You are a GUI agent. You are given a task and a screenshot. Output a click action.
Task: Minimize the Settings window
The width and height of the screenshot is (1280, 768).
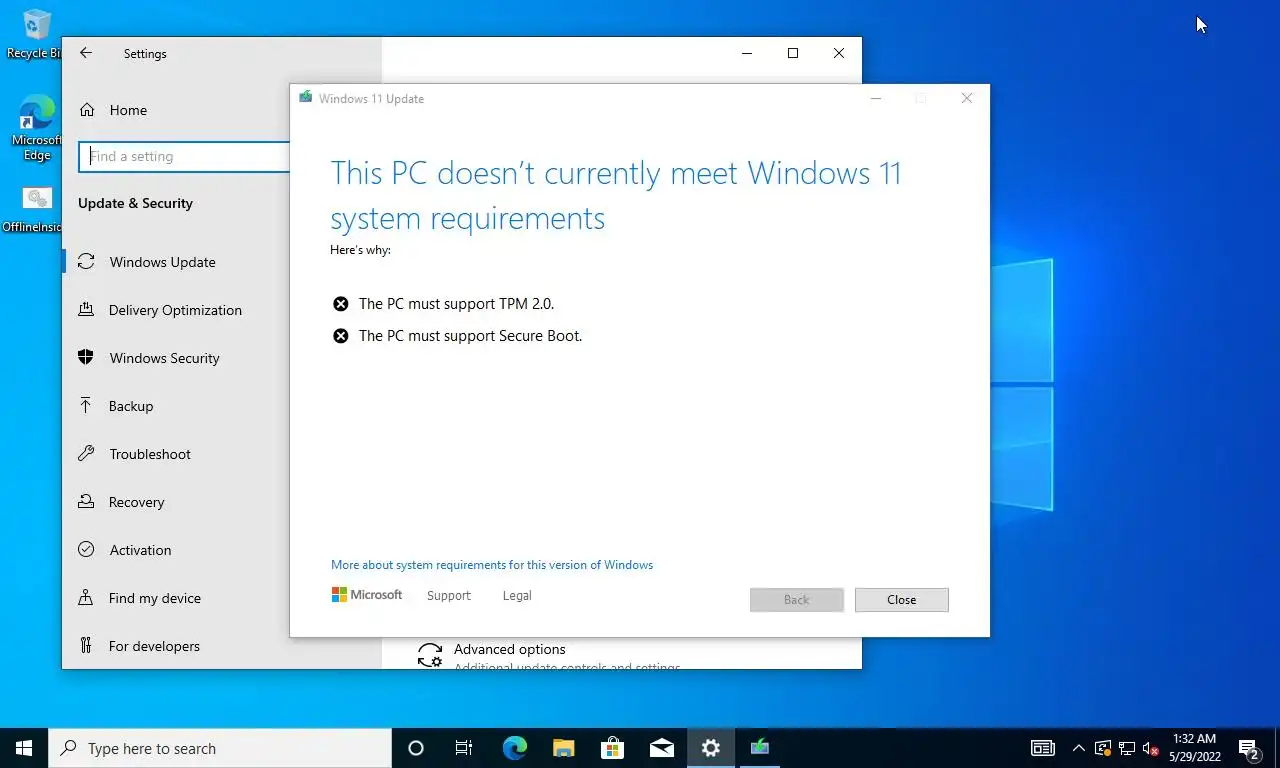click(747, 53)
